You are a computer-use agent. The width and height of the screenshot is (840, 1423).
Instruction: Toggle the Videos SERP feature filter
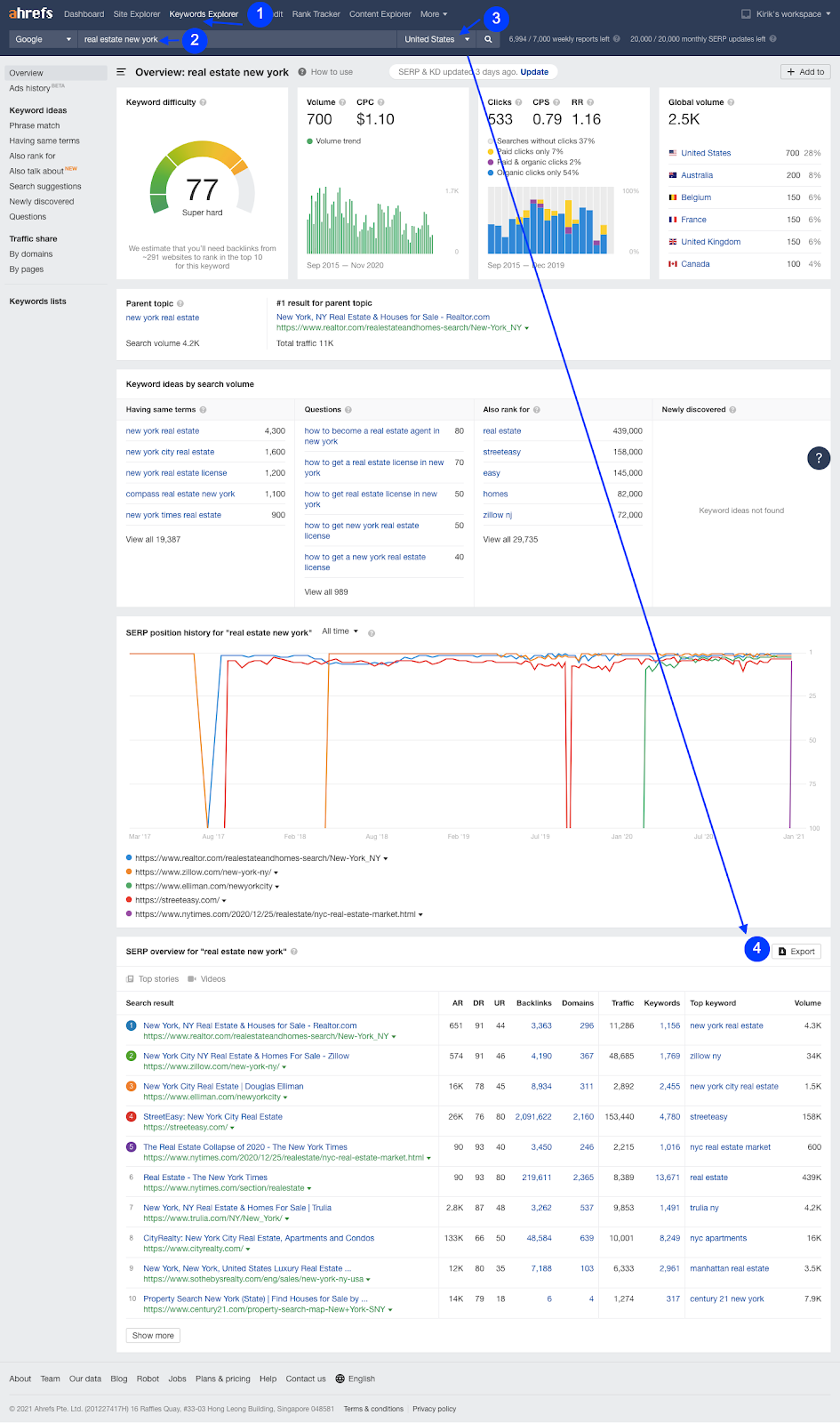(x=207, y=979)
